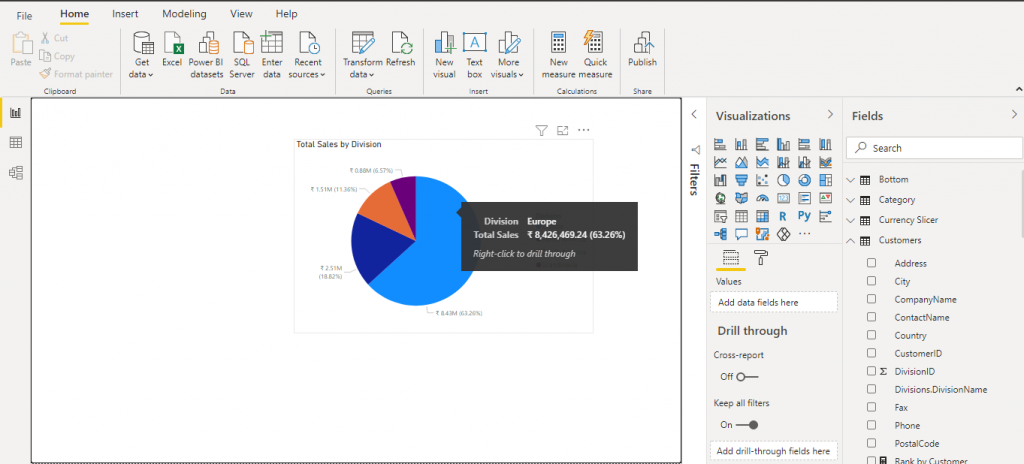The image size is (1024, 464).
Task: Select the Funnel visualization type
Action: click(741, 180)
